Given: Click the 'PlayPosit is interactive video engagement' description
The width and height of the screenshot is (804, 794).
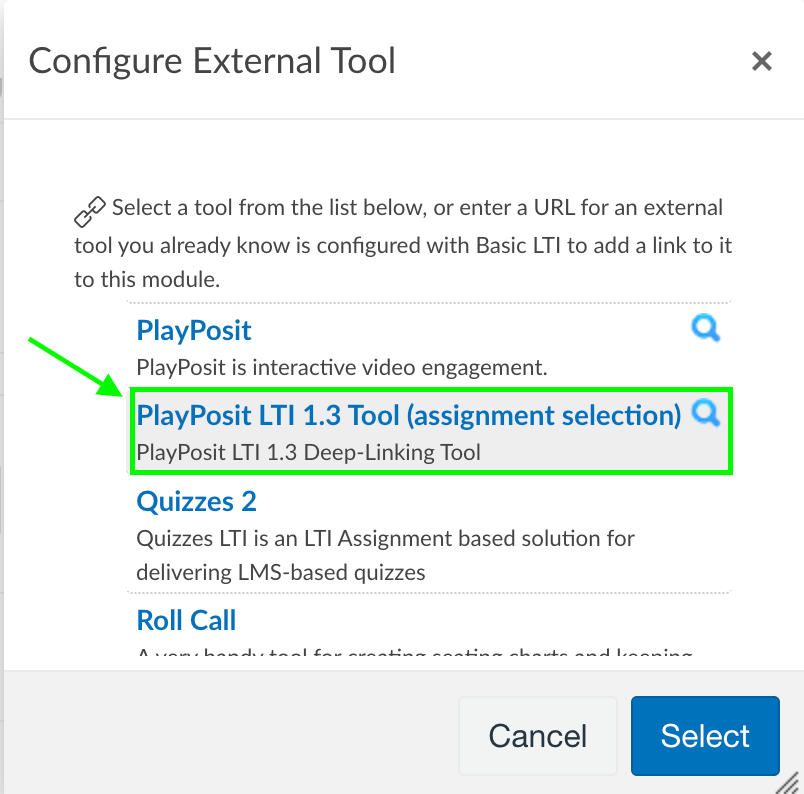Looking at the screenshot, I should coord(341,366).
